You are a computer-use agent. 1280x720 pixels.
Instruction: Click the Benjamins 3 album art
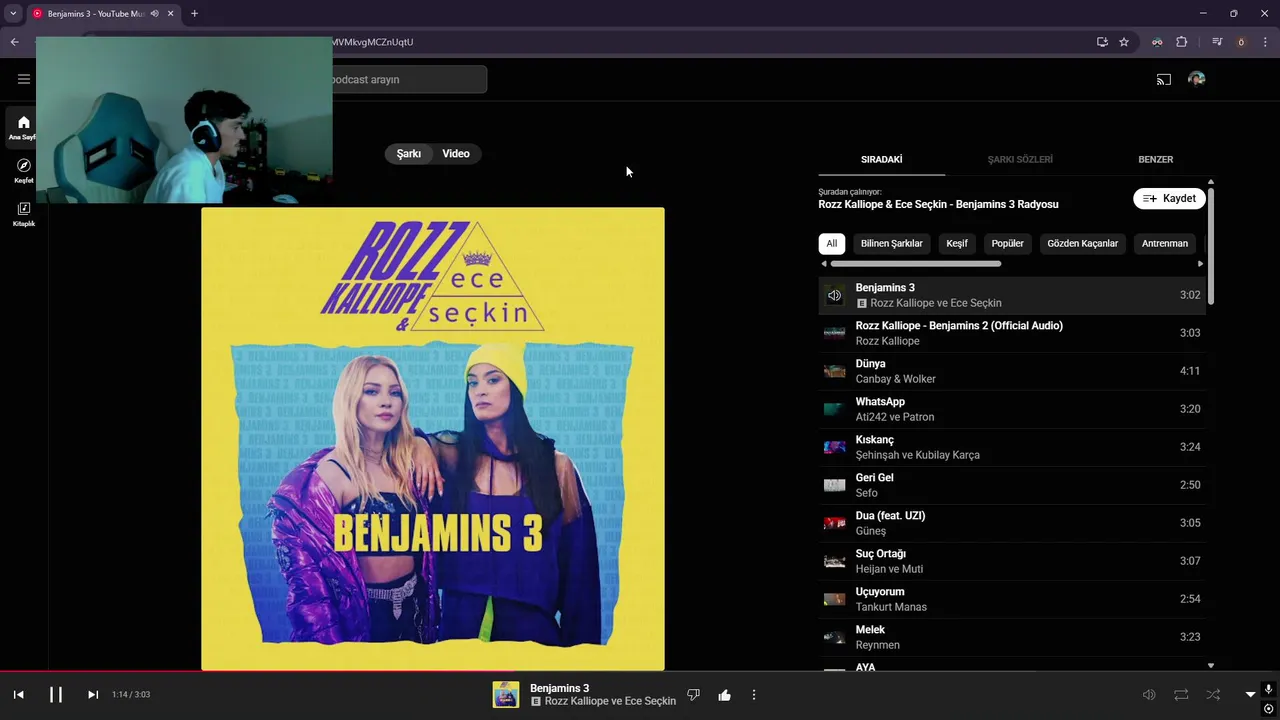pos(433,439)
